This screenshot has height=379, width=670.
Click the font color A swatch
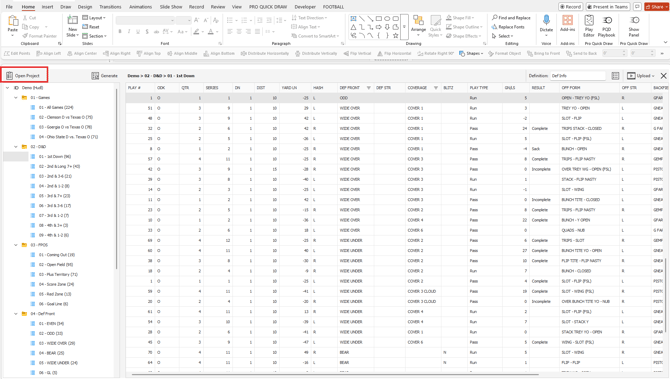[210, 32]
